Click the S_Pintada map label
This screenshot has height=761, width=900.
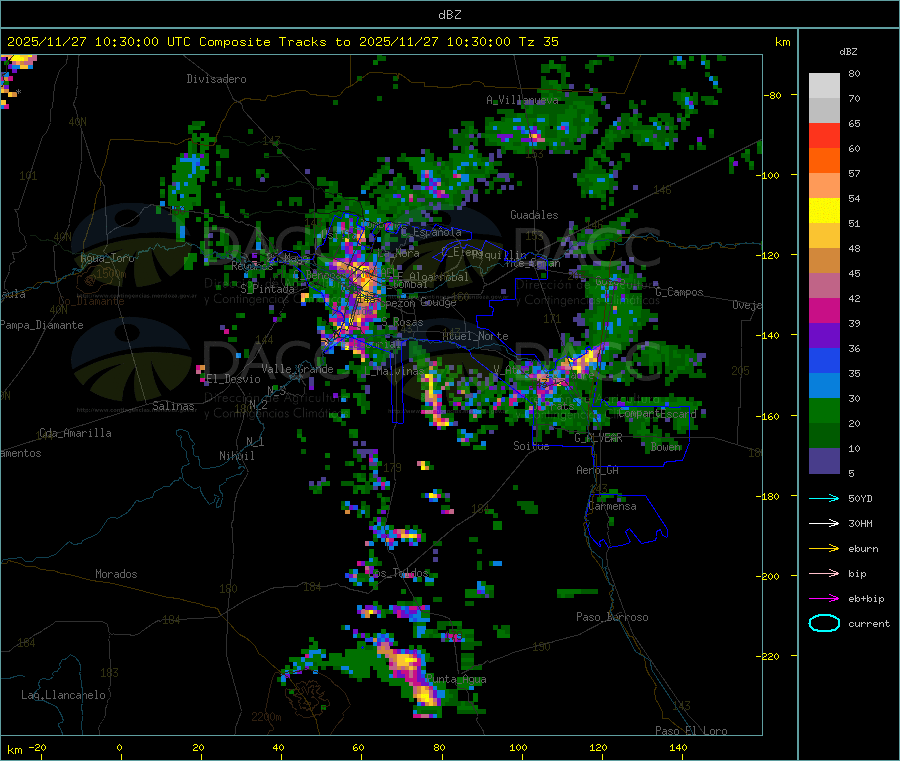pos(267,289)
